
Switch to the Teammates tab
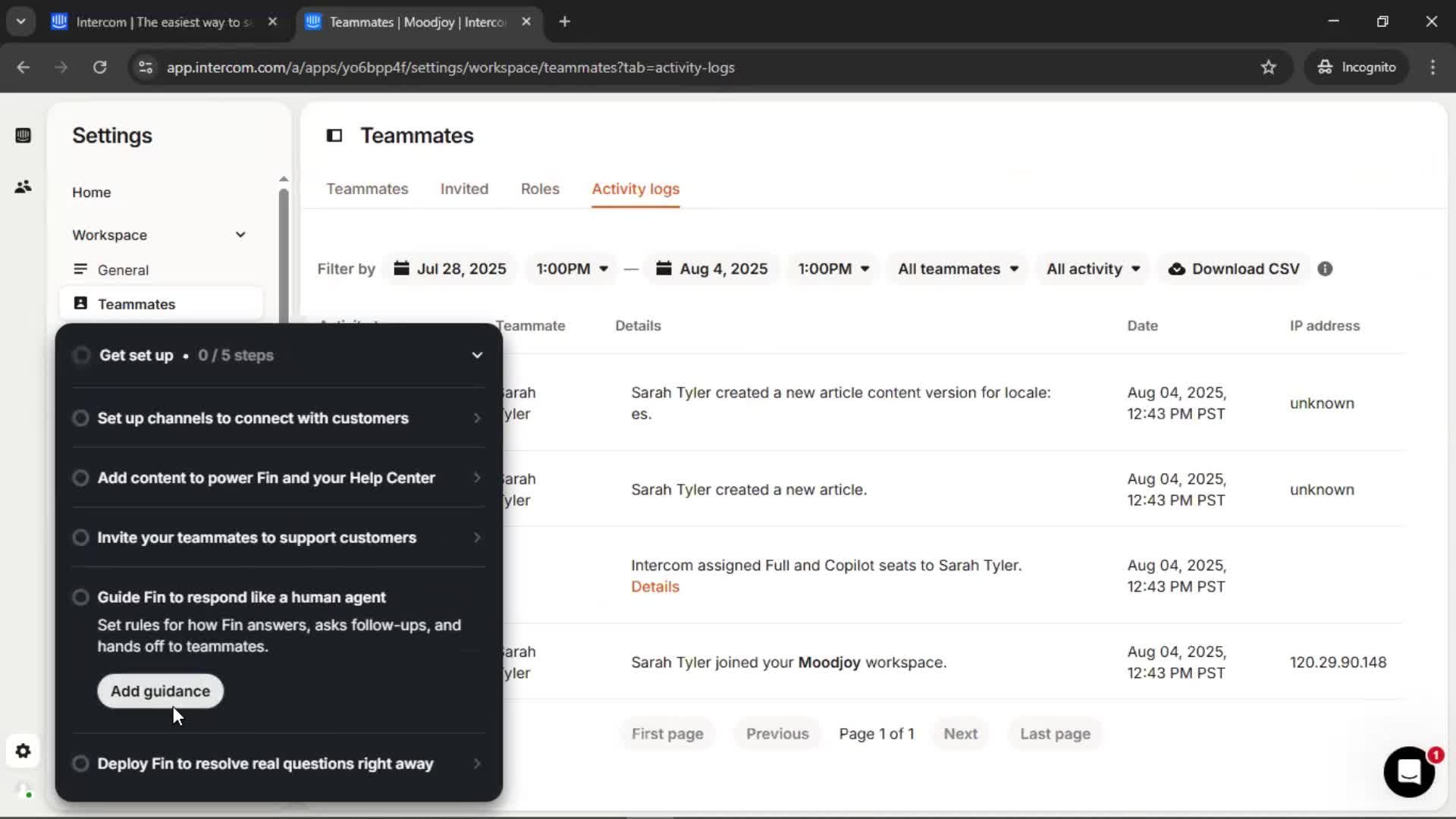[367, 189]
